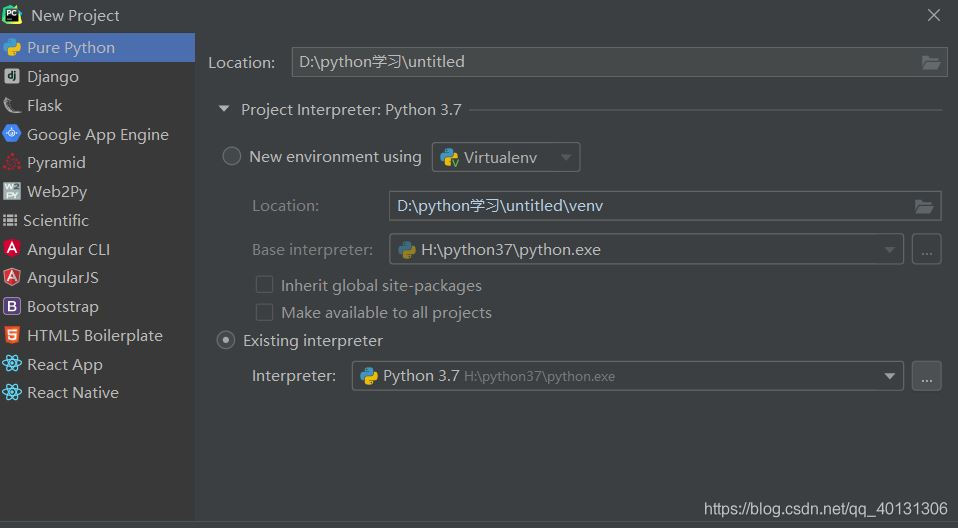Click ellipsis button beside Base interpreter
The height and width of the screenshot is (528, 958).
927,249
